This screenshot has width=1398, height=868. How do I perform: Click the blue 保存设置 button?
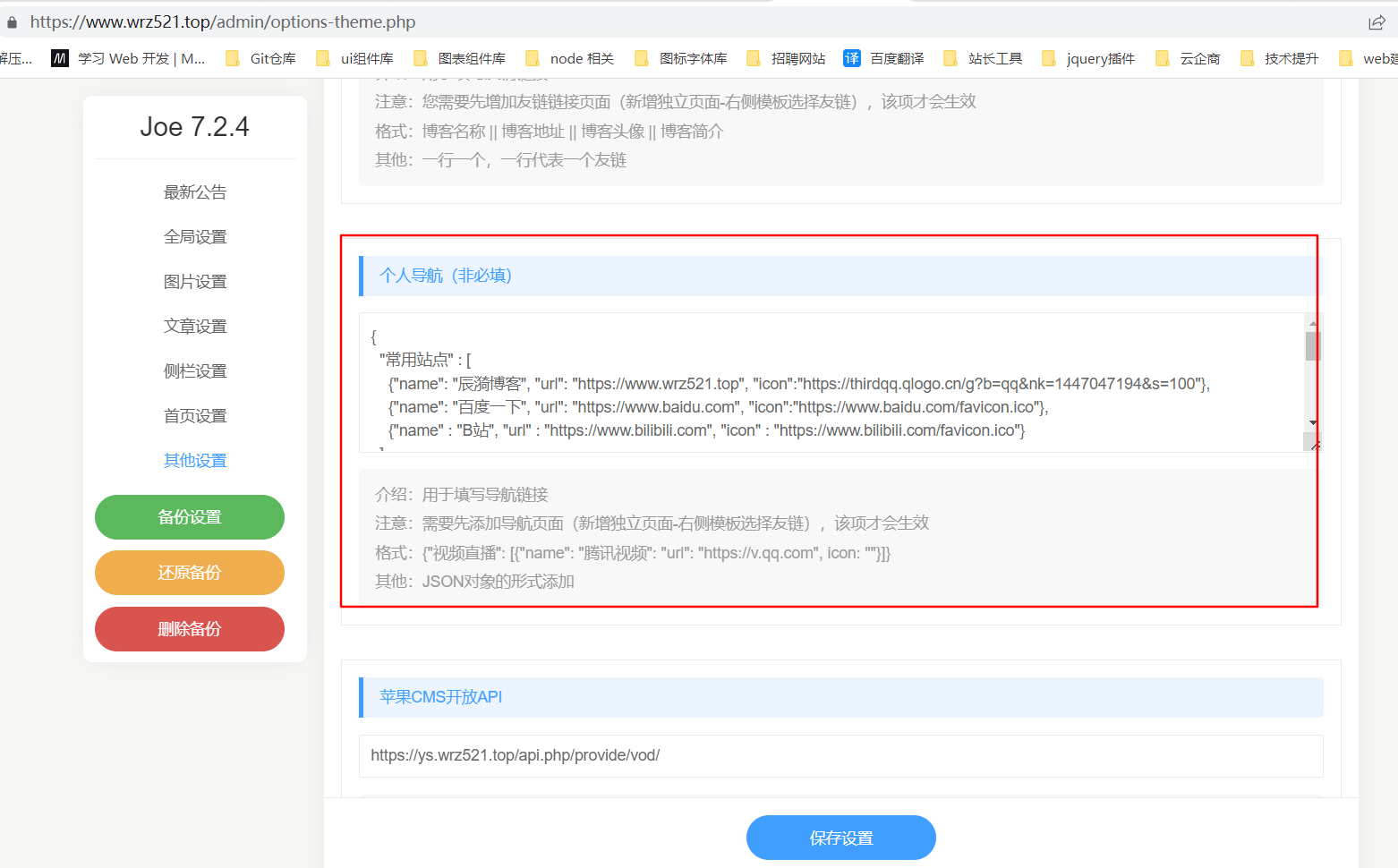(841, 838)
